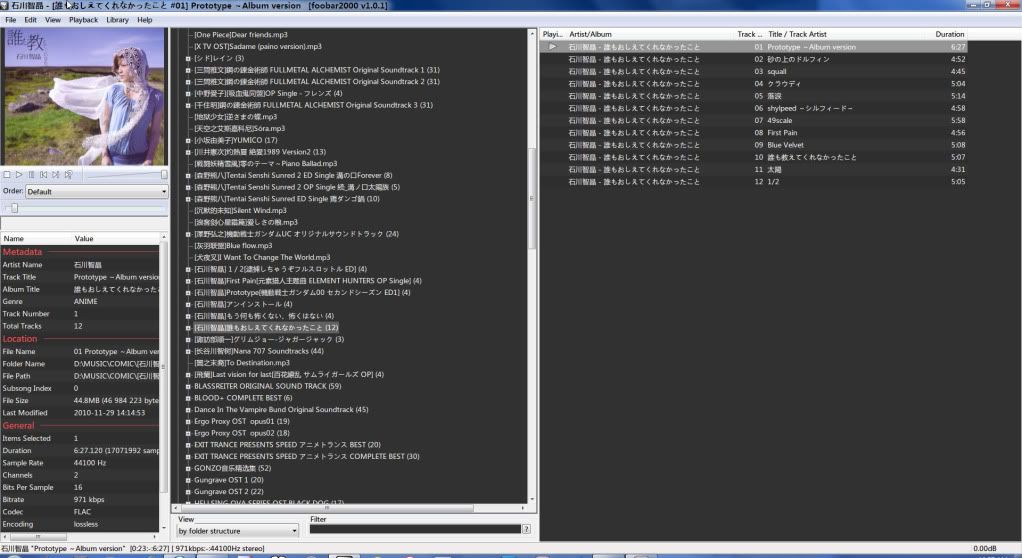Open the Playback menu
The image size is (1022, 558).
click(x=83, y=20)
